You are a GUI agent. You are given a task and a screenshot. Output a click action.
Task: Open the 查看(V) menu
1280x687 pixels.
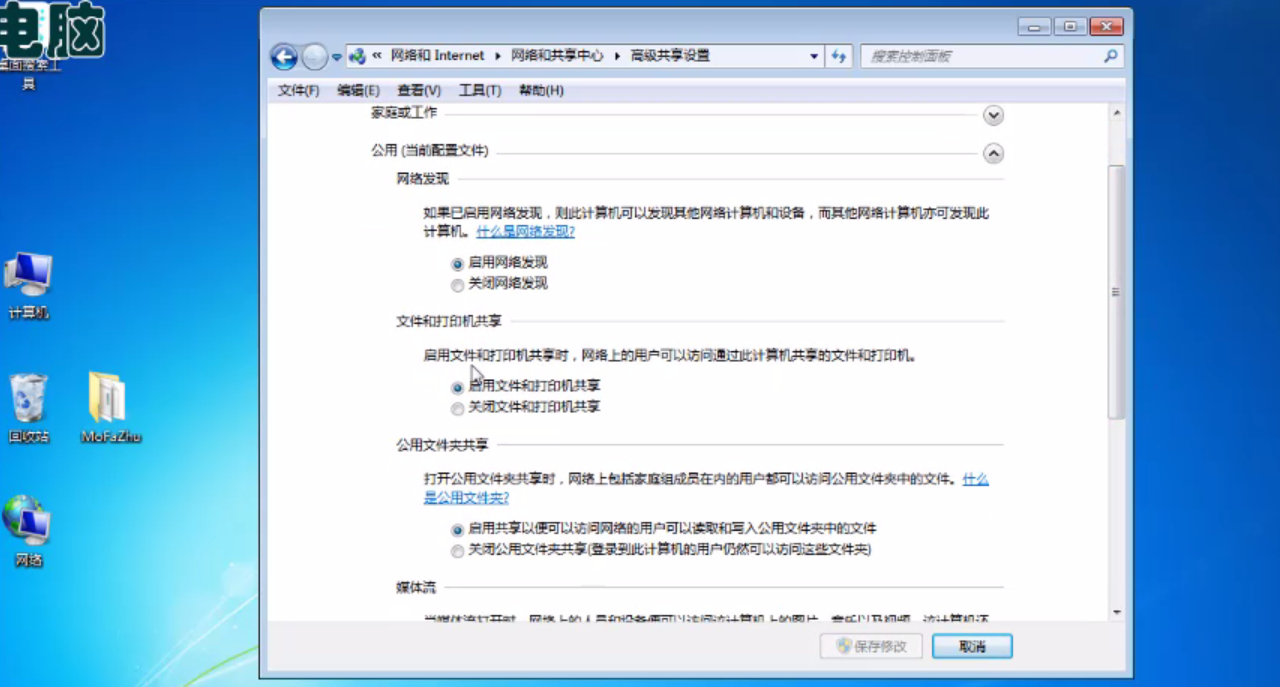click(x=418, y=90)
